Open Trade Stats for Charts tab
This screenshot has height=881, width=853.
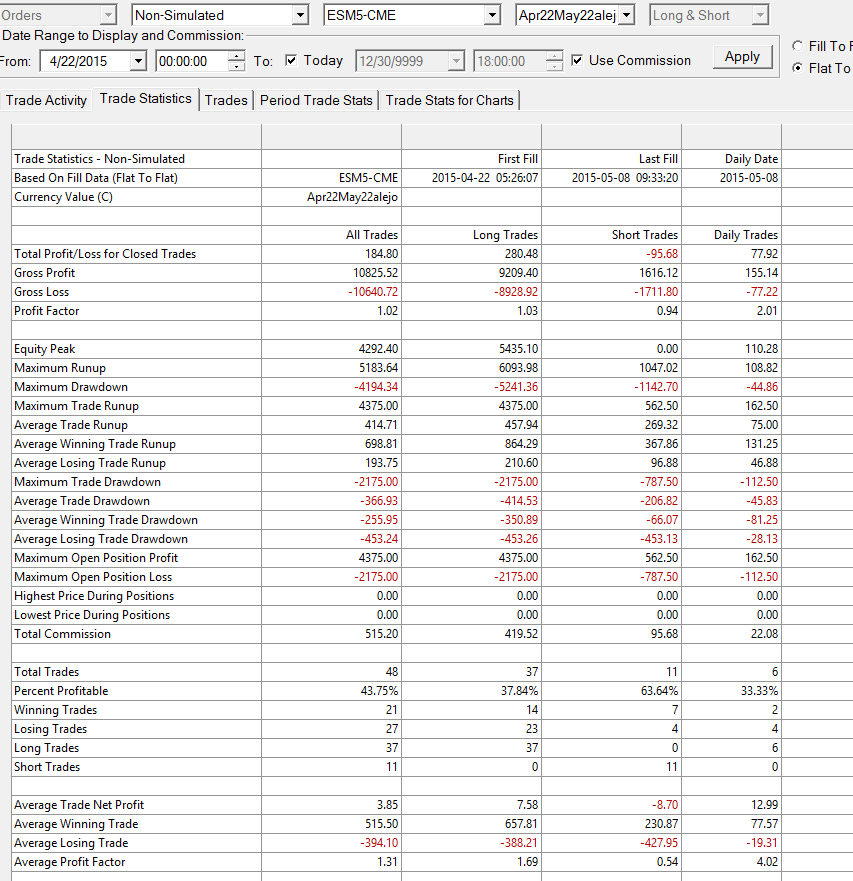click(450, 101)
